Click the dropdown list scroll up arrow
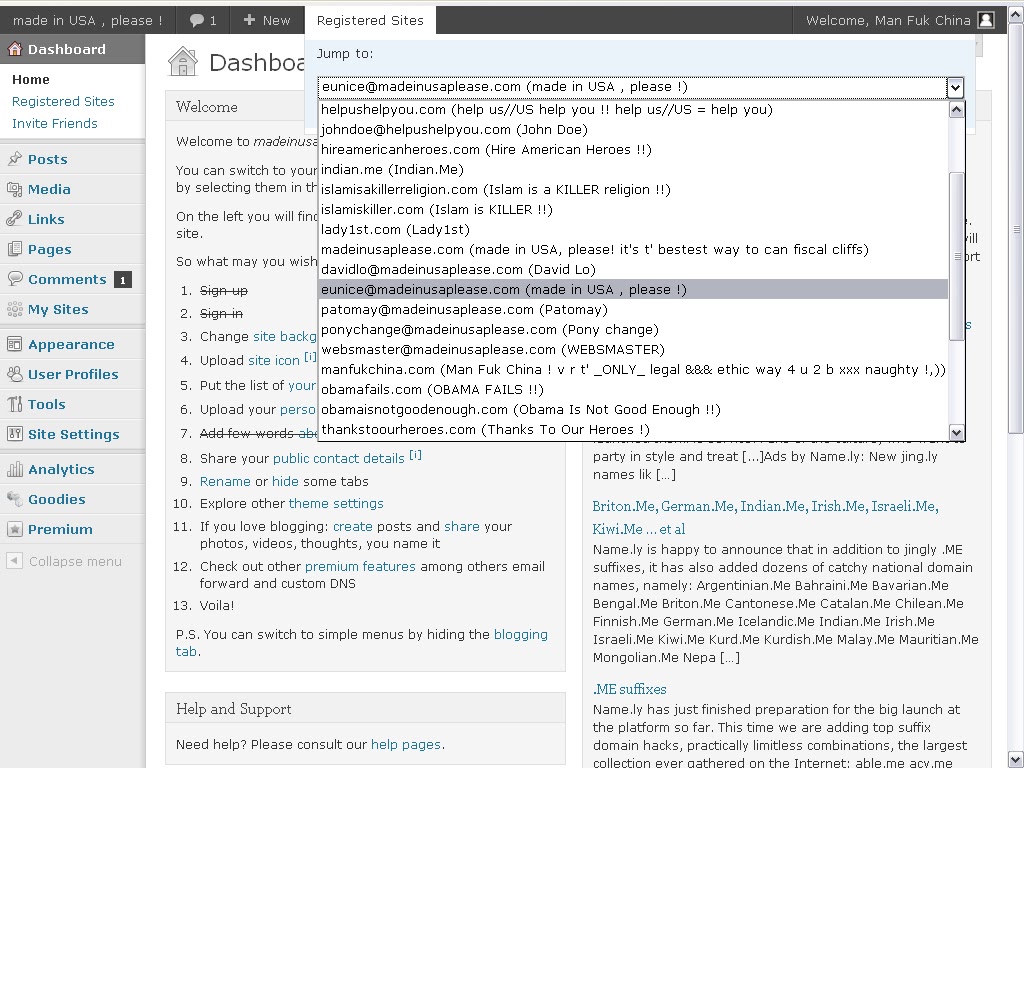 pos(957,110)
